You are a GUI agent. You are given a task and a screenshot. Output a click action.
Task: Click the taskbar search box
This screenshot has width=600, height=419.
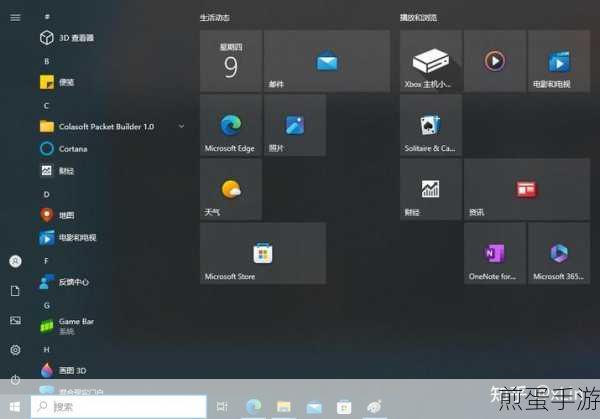point(119,406)
